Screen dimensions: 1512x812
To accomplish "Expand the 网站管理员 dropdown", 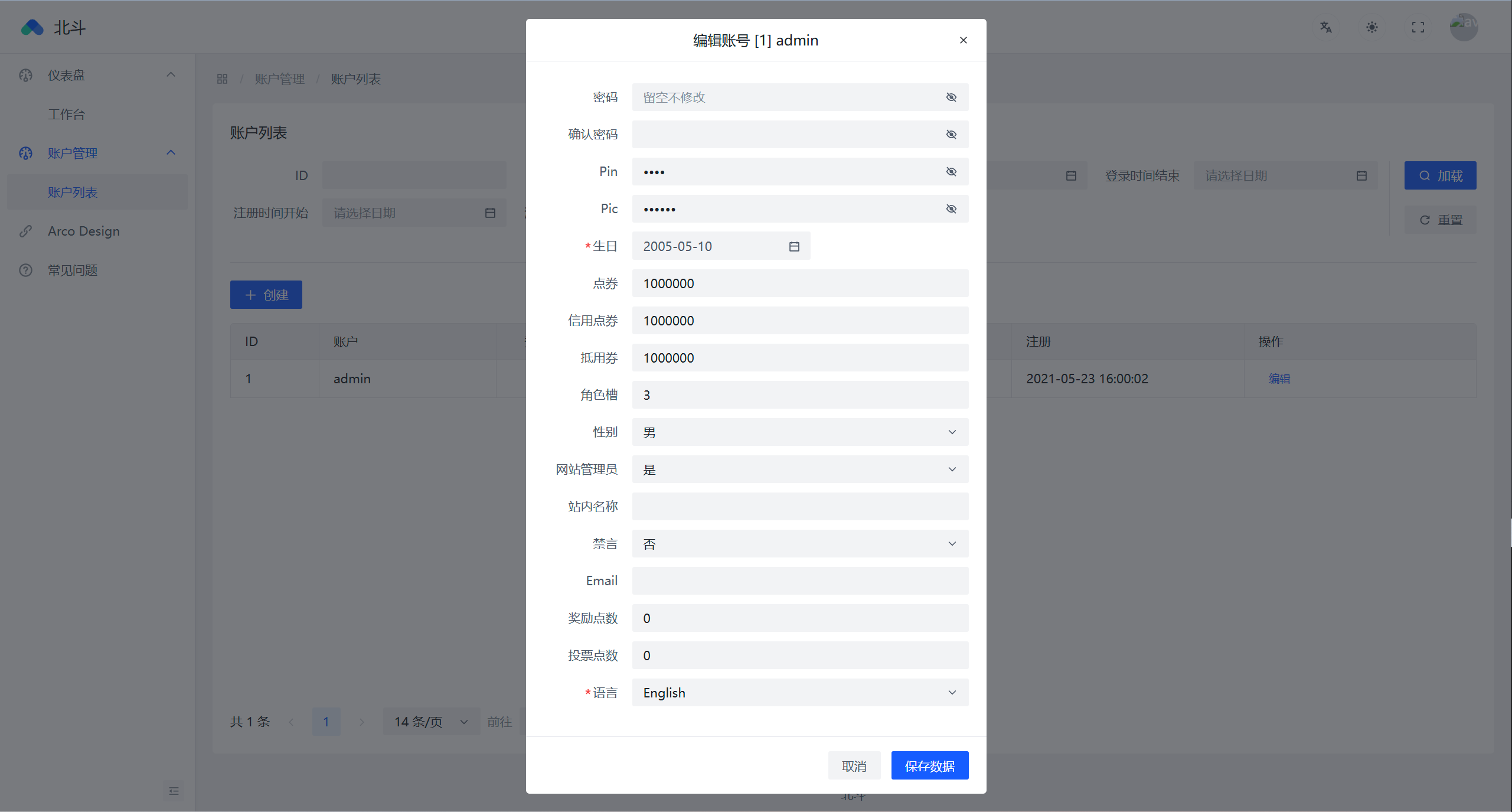I will (799, 469).
